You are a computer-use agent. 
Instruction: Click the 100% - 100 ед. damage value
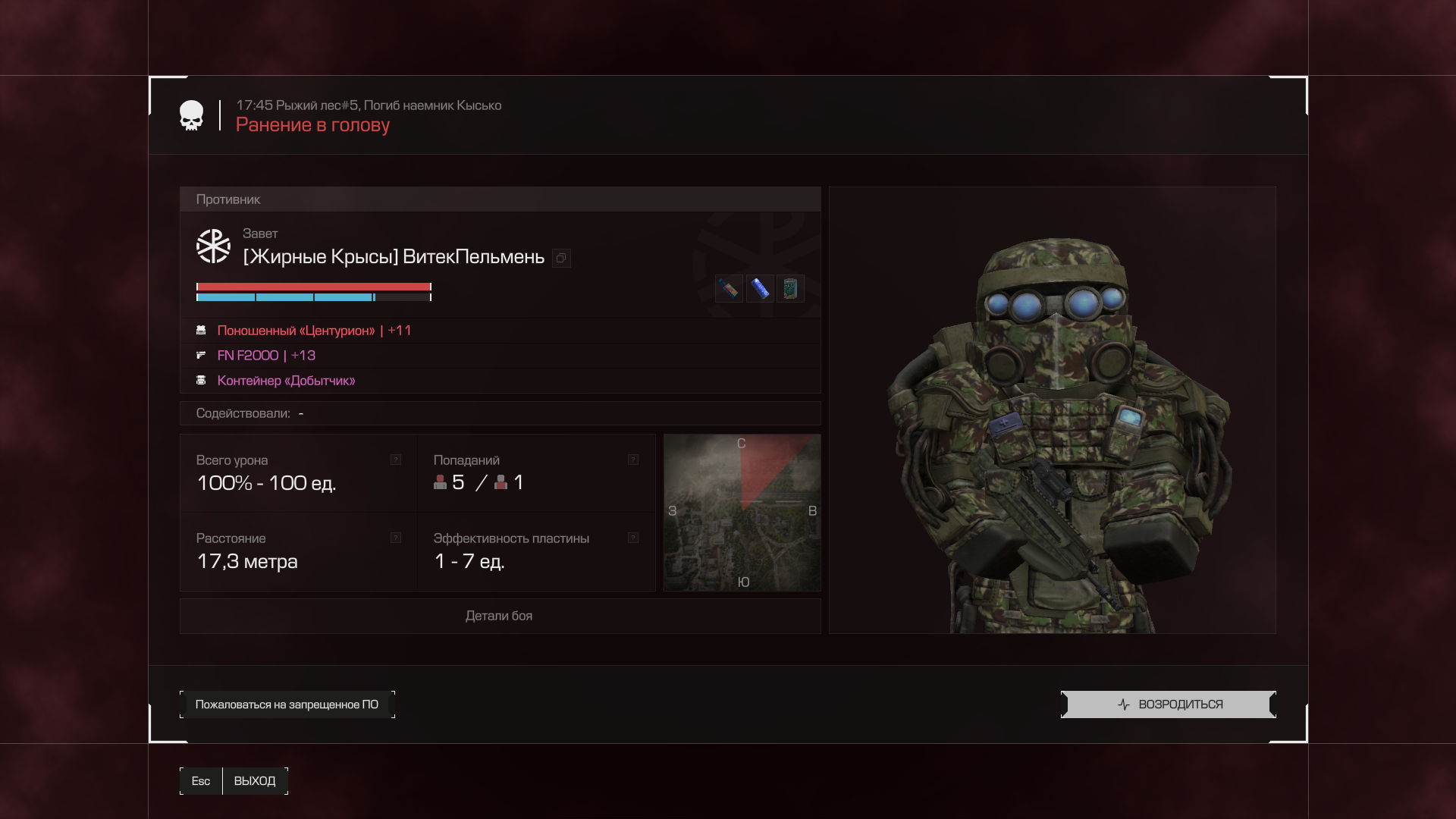266,483
